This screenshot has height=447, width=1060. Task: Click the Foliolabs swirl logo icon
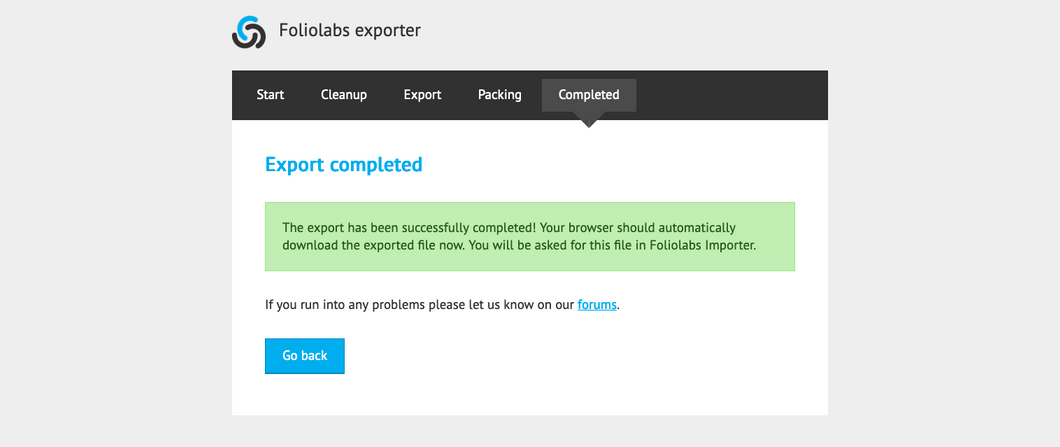pos(249,32)
